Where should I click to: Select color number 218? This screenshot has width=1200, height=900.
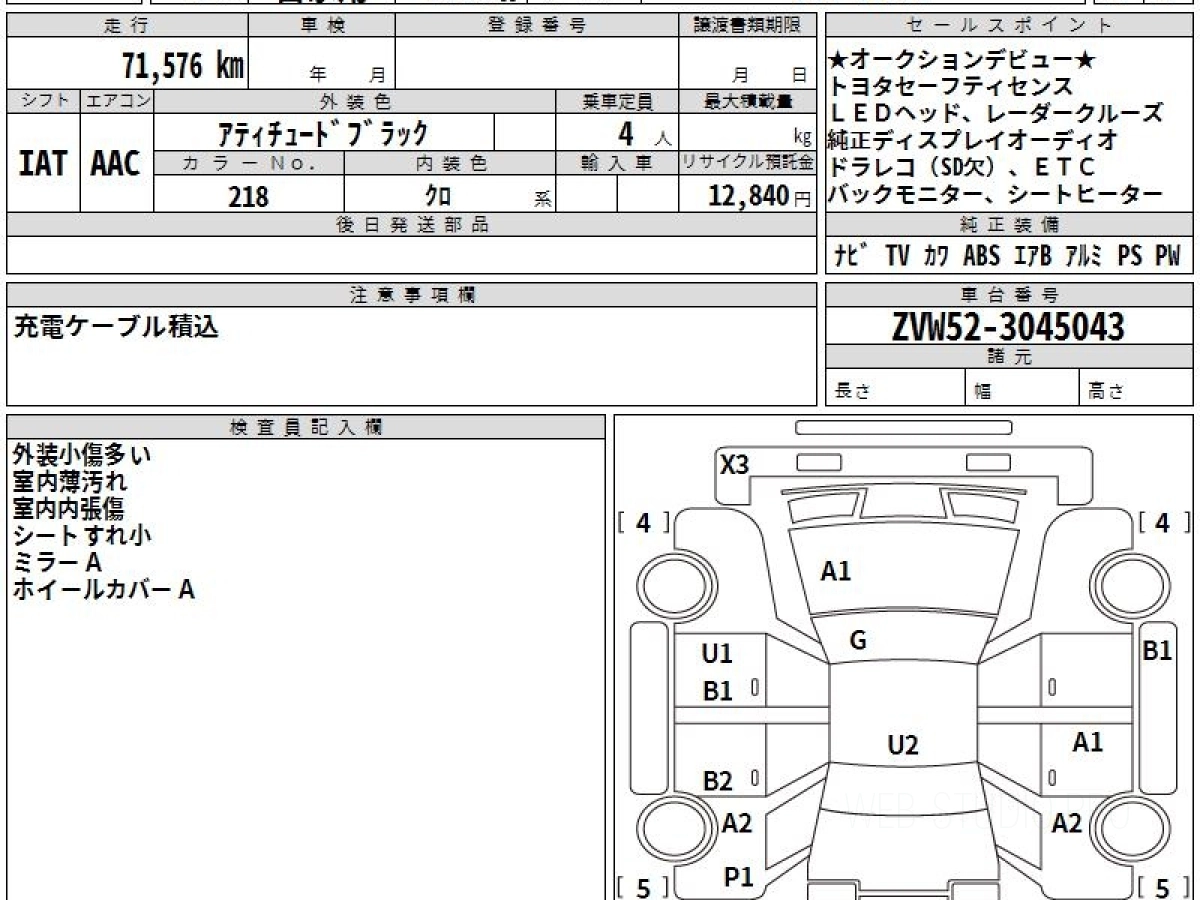click(x=248, y=196)
